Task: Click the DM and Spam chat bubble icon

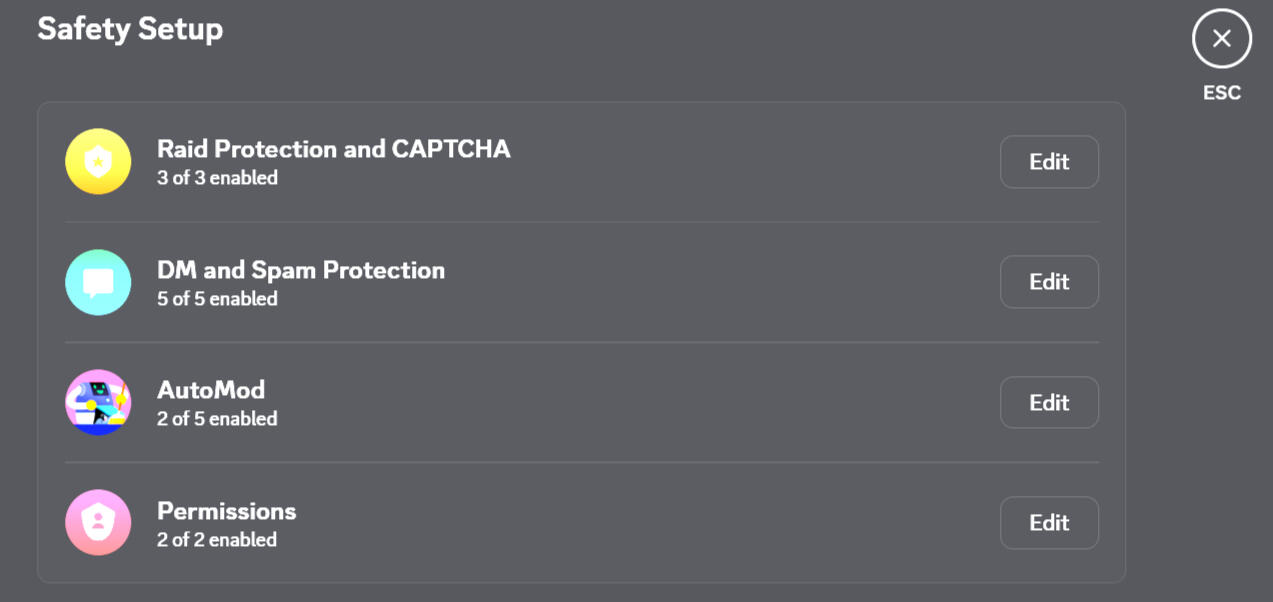Action: pyautogui.click(x=98, y=282)
